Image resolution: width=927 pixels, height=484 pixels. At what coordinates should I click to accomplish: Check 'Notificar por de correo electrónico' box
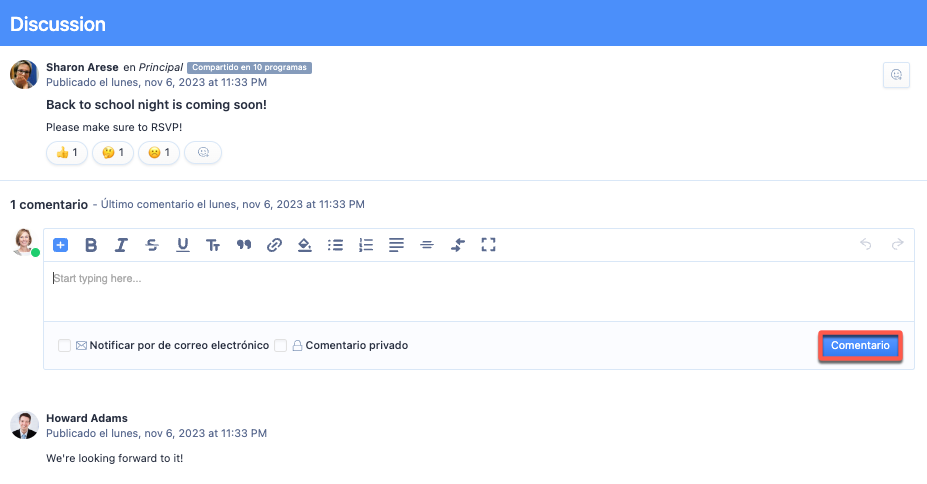click(x=65, y=346)
